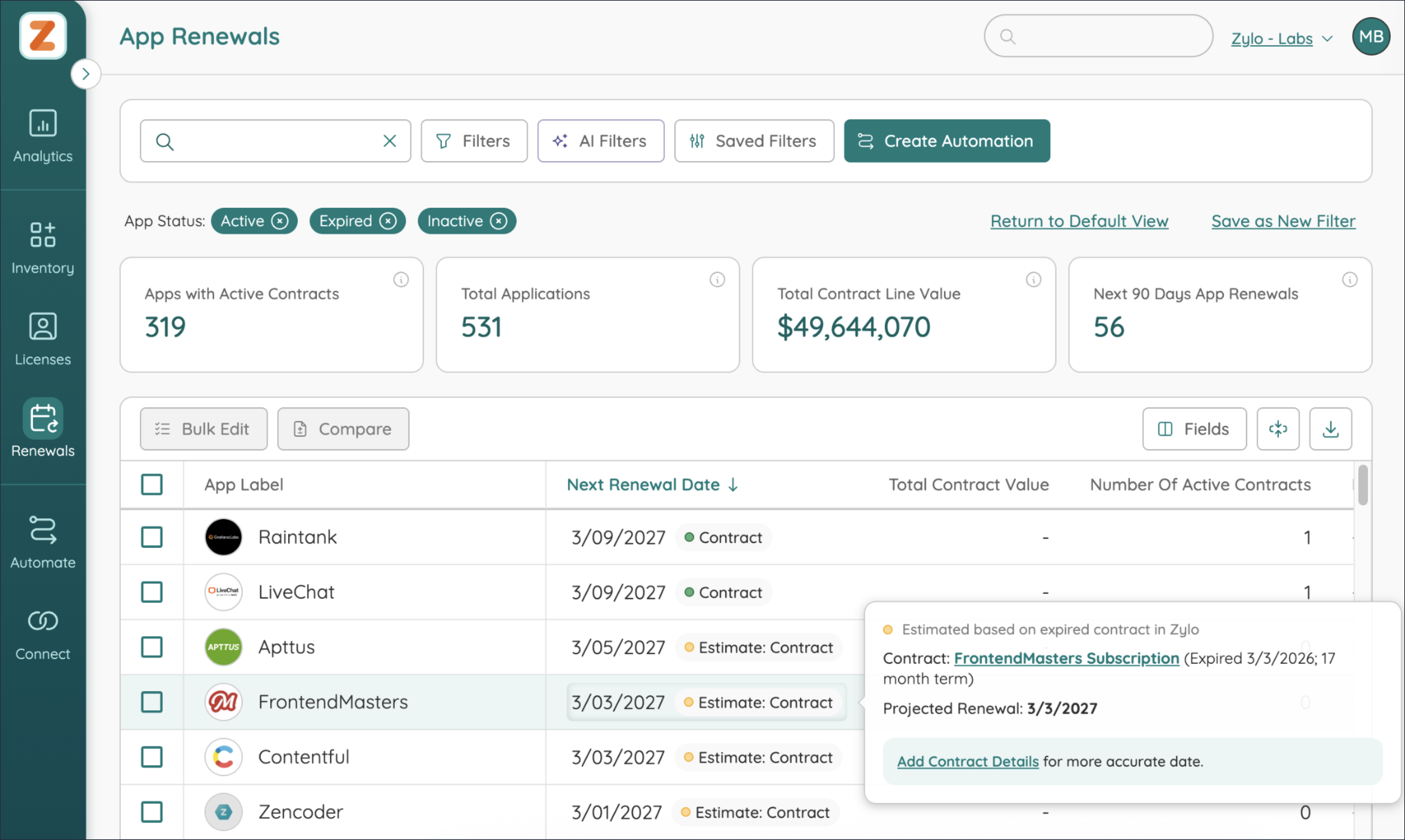The image size is (1405, 840).
Task: Remove the Inactive status filter chip
Action: pos(498,221)
